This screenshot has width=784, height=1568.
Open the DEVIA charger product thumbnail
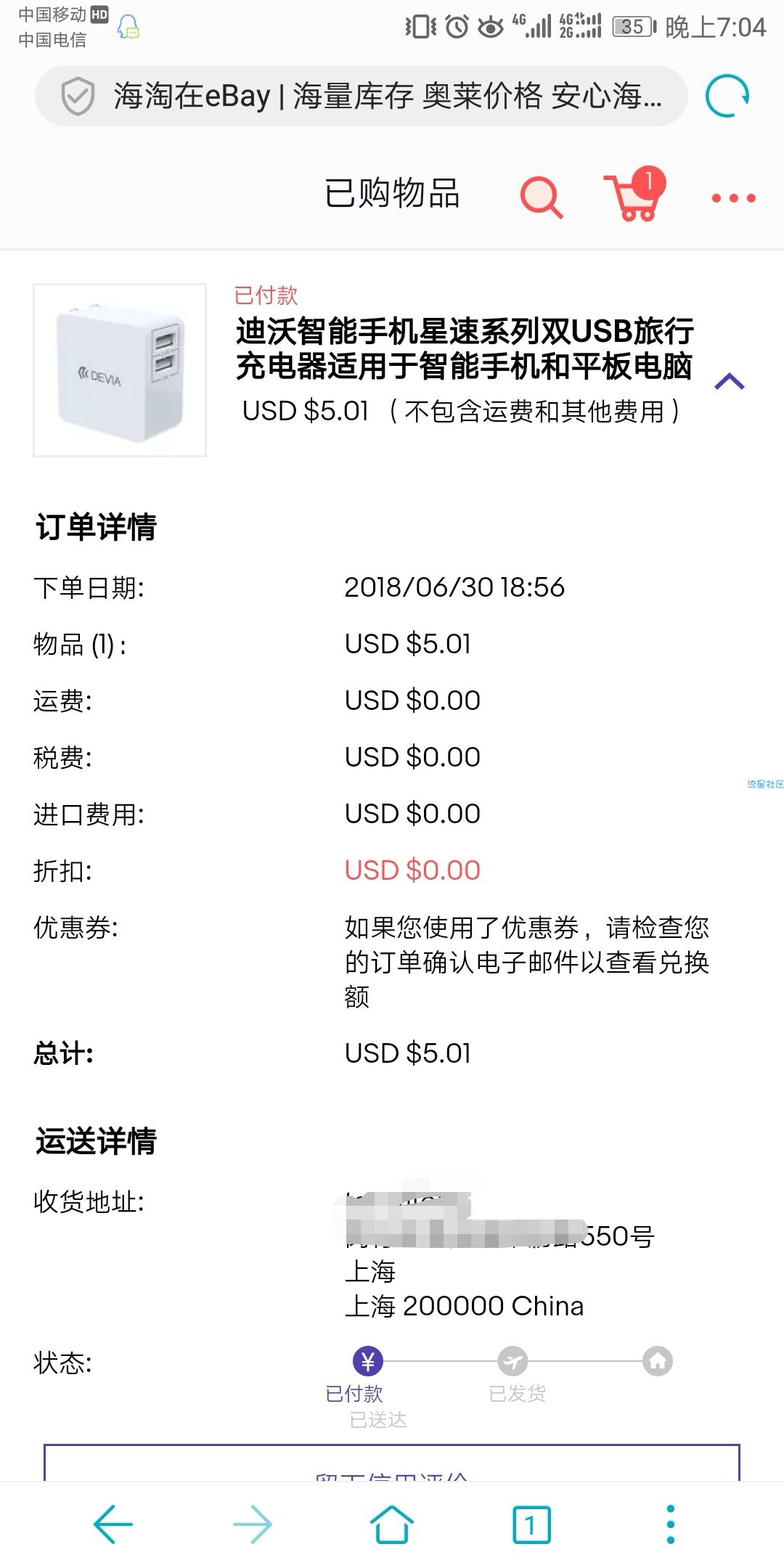tap(120, 370)
